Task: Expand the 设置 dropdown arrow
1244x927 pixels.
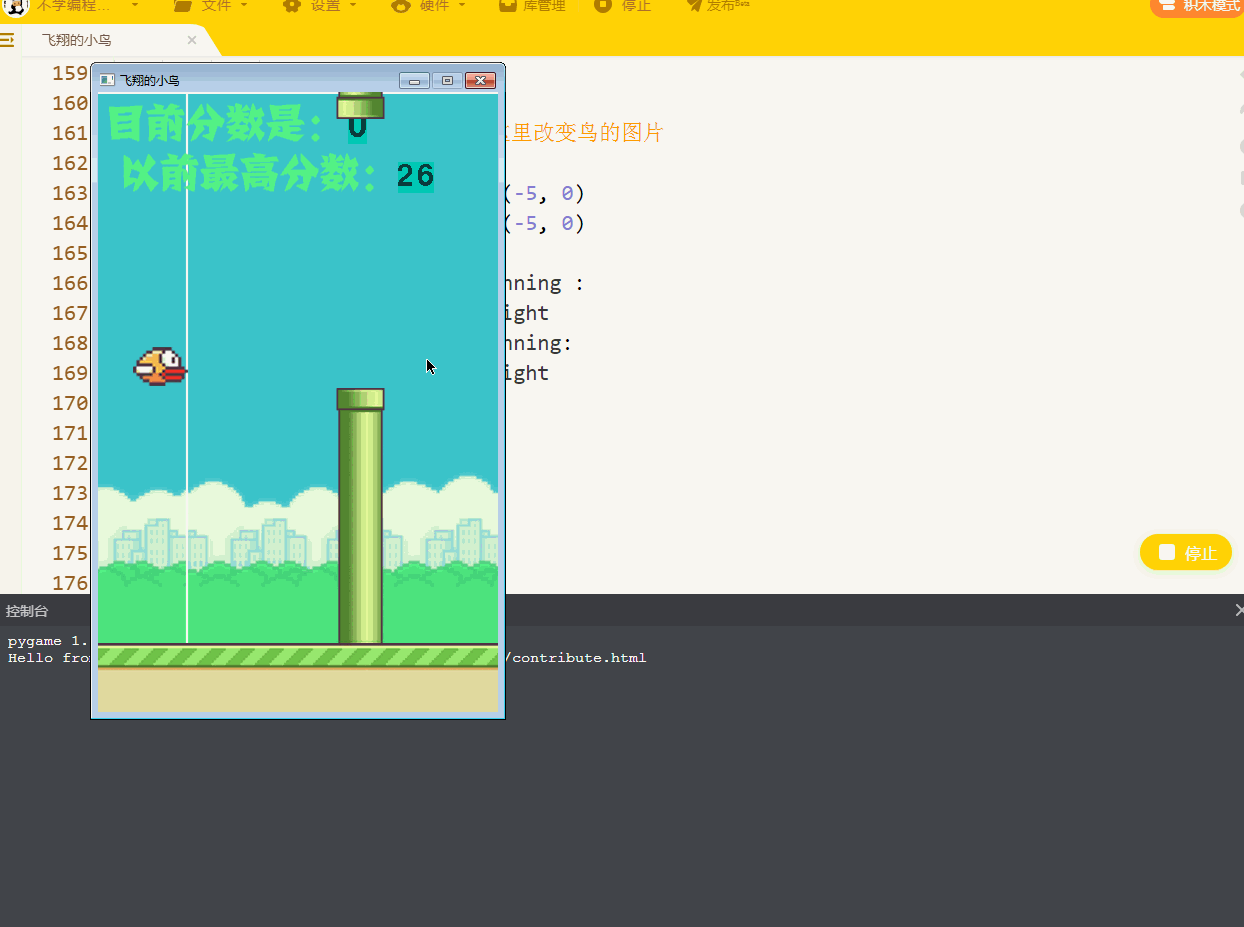Action: pyautogui.click(x=353, y=5)
